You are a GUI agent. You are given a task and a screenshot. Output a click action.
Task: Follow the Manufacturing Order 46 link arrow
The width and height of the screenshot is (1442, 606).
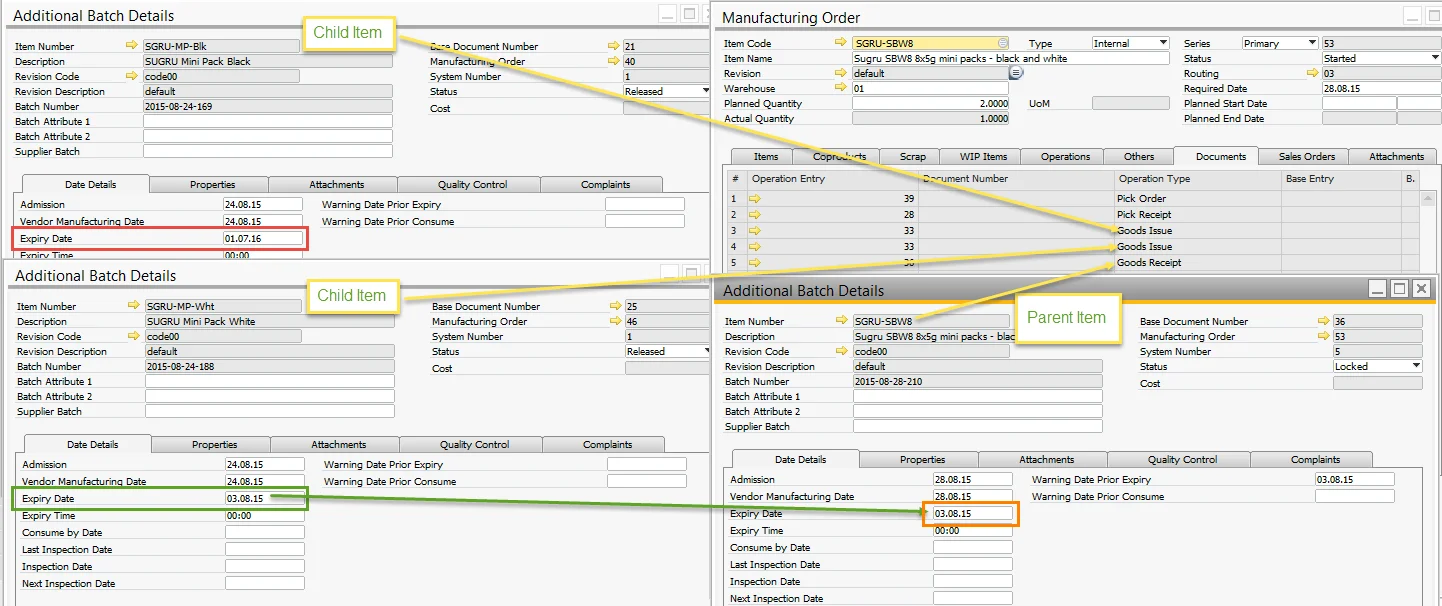tap(615, 322)
